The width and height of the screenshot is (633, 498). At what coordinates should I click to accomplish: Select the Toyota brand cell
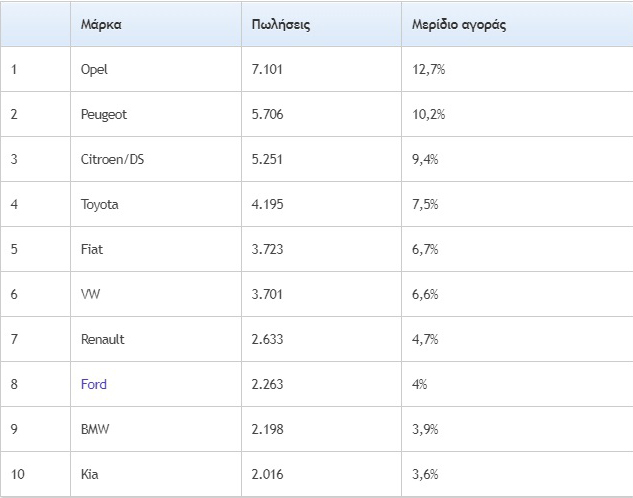[x=100, y=204]
